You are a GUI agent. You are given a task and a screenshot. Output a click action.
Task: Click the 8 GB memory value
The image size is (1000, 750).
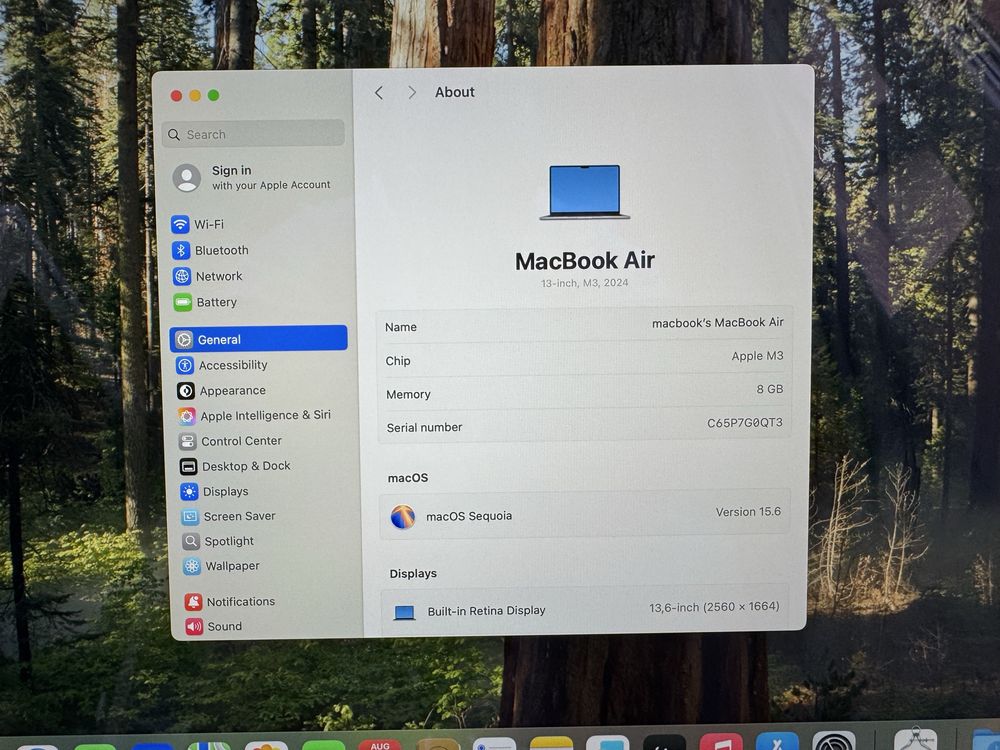click(770, 389)
